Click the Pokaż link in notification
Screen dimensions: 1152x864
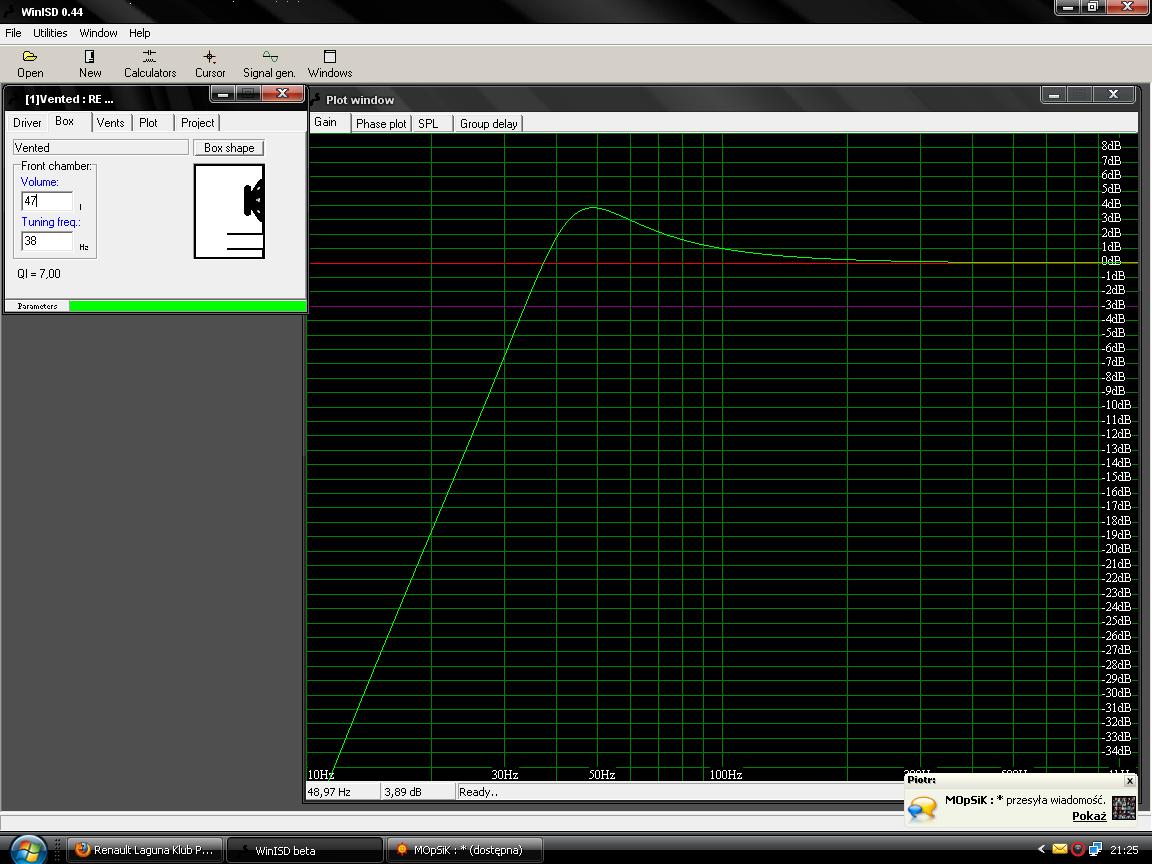(x=1088, y=816)
